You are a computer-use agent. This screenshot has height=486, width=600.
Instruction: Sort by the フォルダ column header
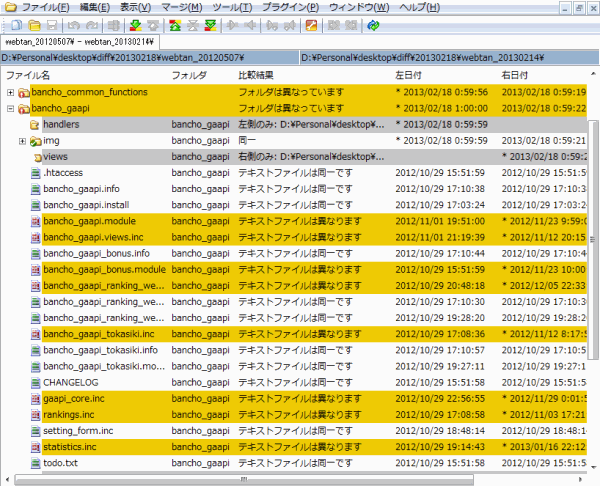tap(189, 75)
